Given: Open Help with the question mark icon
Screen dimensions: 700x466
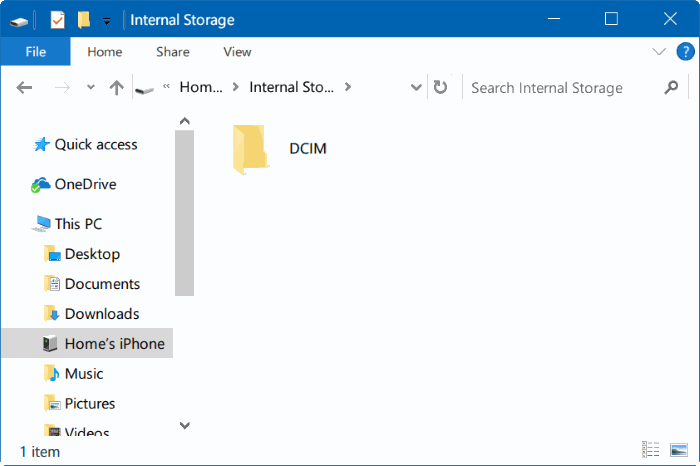Looking at the screenshot, I should [x=685, y=51].
